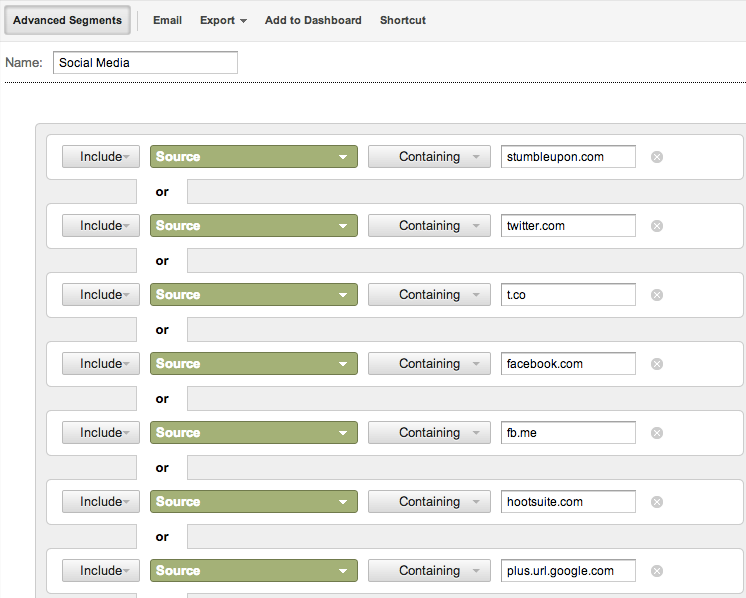Open Include dropdown in stumbleupon.com row

(x=101, y=157)
